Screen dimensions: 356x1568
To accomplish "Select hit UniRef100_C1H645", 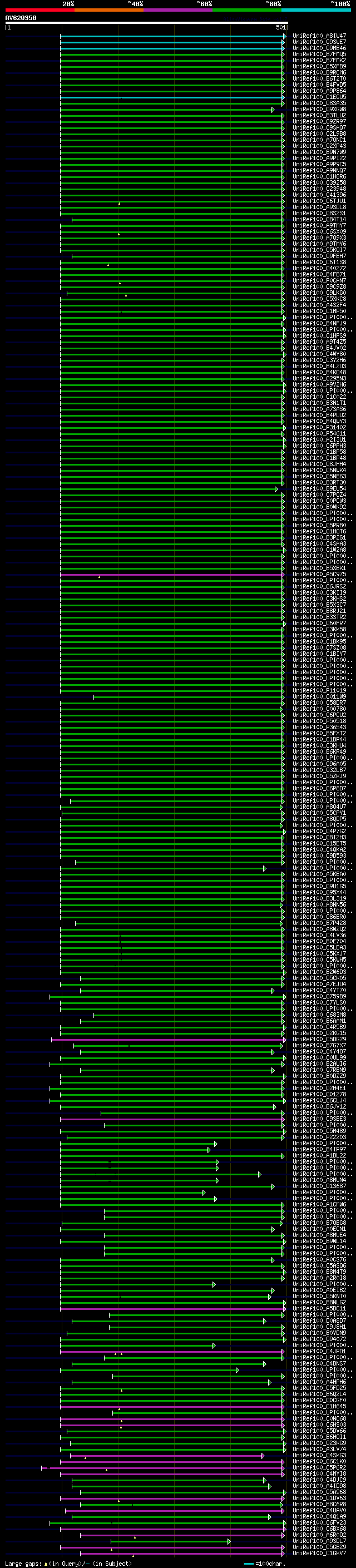I will click(x=319, y=1406).
